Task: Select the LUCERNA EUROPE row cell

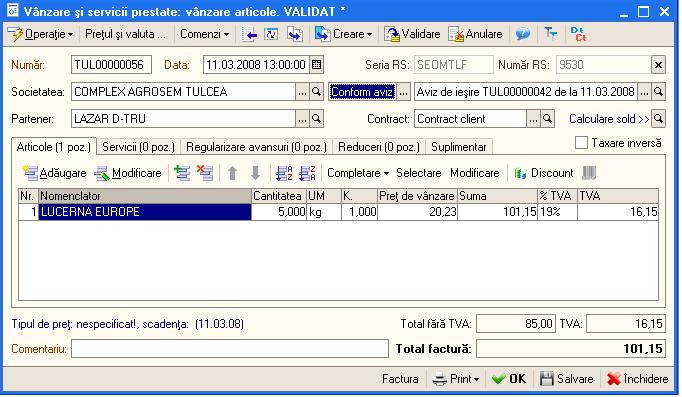Action: pyautogui.click(x=145, y=212)
